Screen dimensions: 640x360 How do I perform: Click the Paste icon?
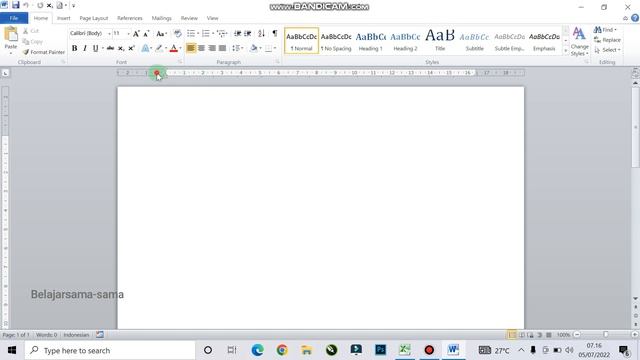click(11, 34)
